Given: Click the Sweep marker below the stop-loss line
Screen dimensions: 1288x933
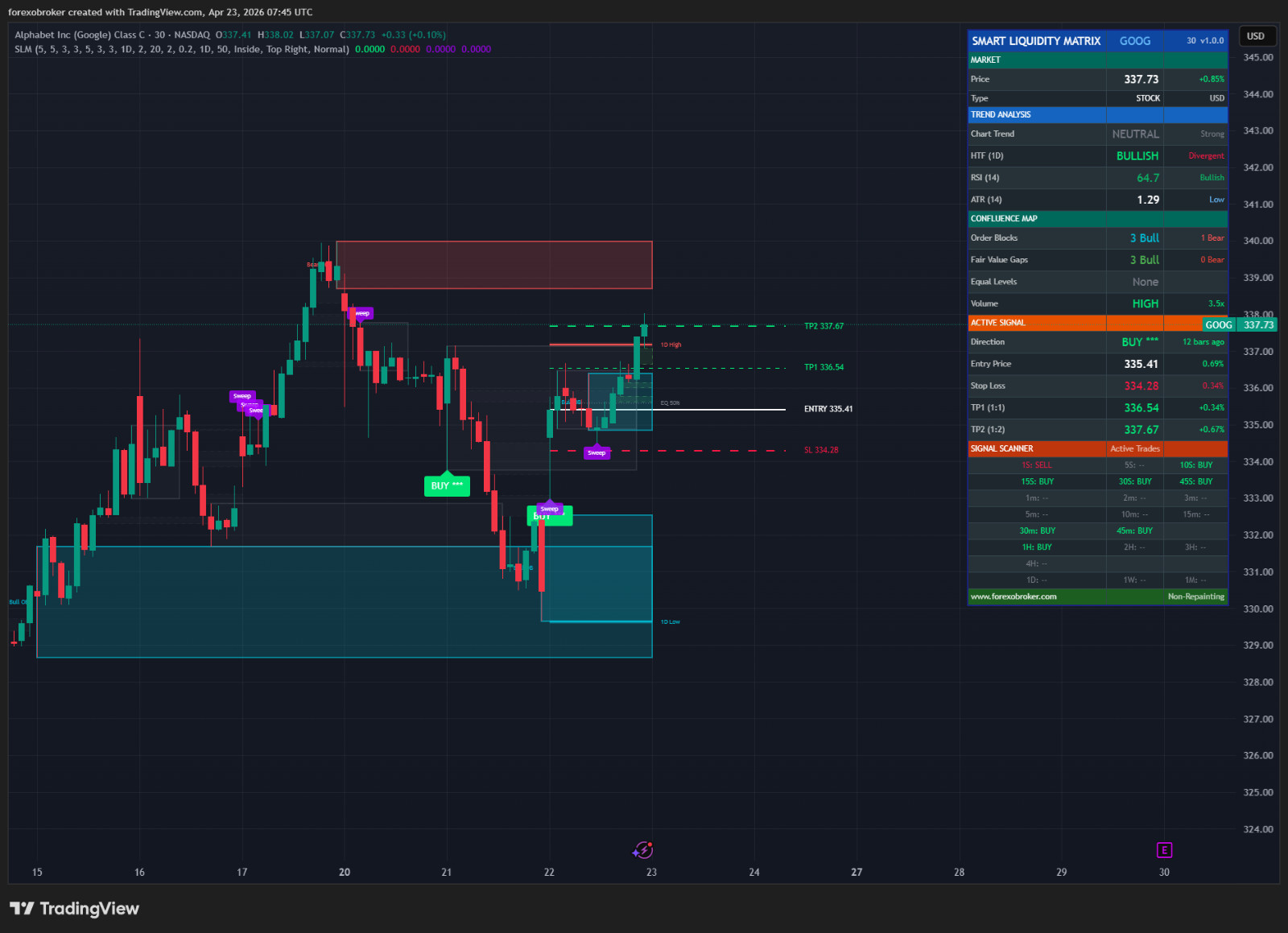Looking at the screenshot, I should [597, 453].
